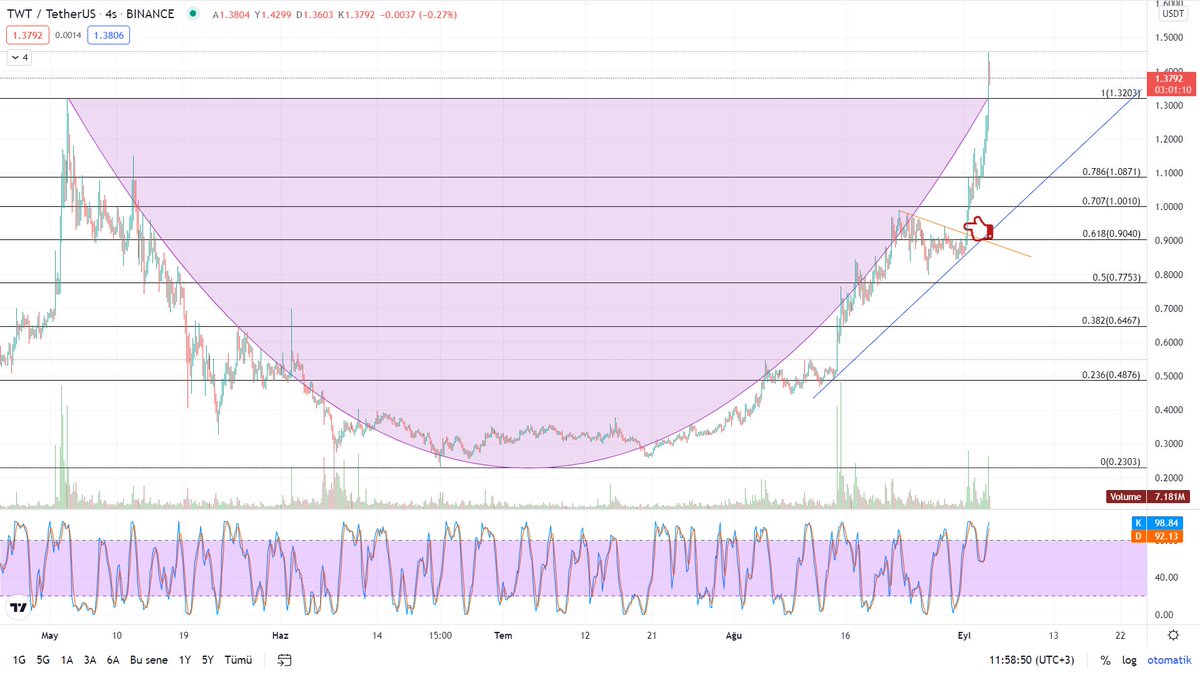The image size is (1200, 675).
Task: Click the 15:00 label on time axis
Action: [x=440, y=635]
